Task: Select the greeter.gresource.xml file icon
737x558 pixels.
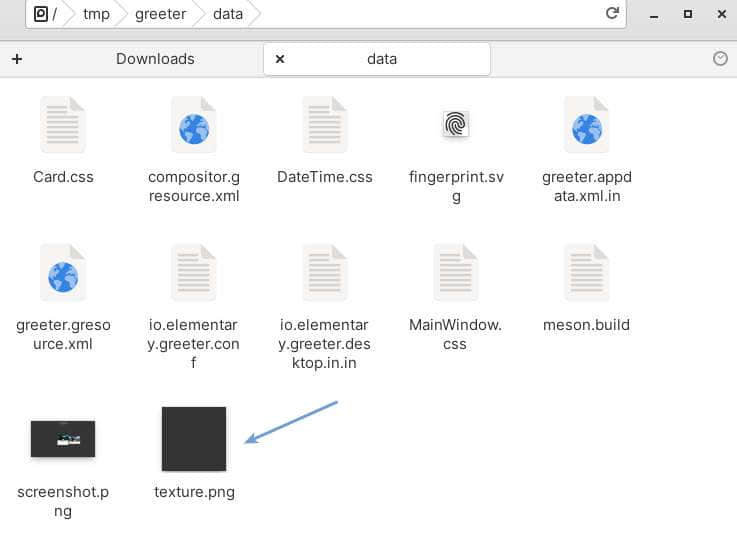Action: coord(63,273)
